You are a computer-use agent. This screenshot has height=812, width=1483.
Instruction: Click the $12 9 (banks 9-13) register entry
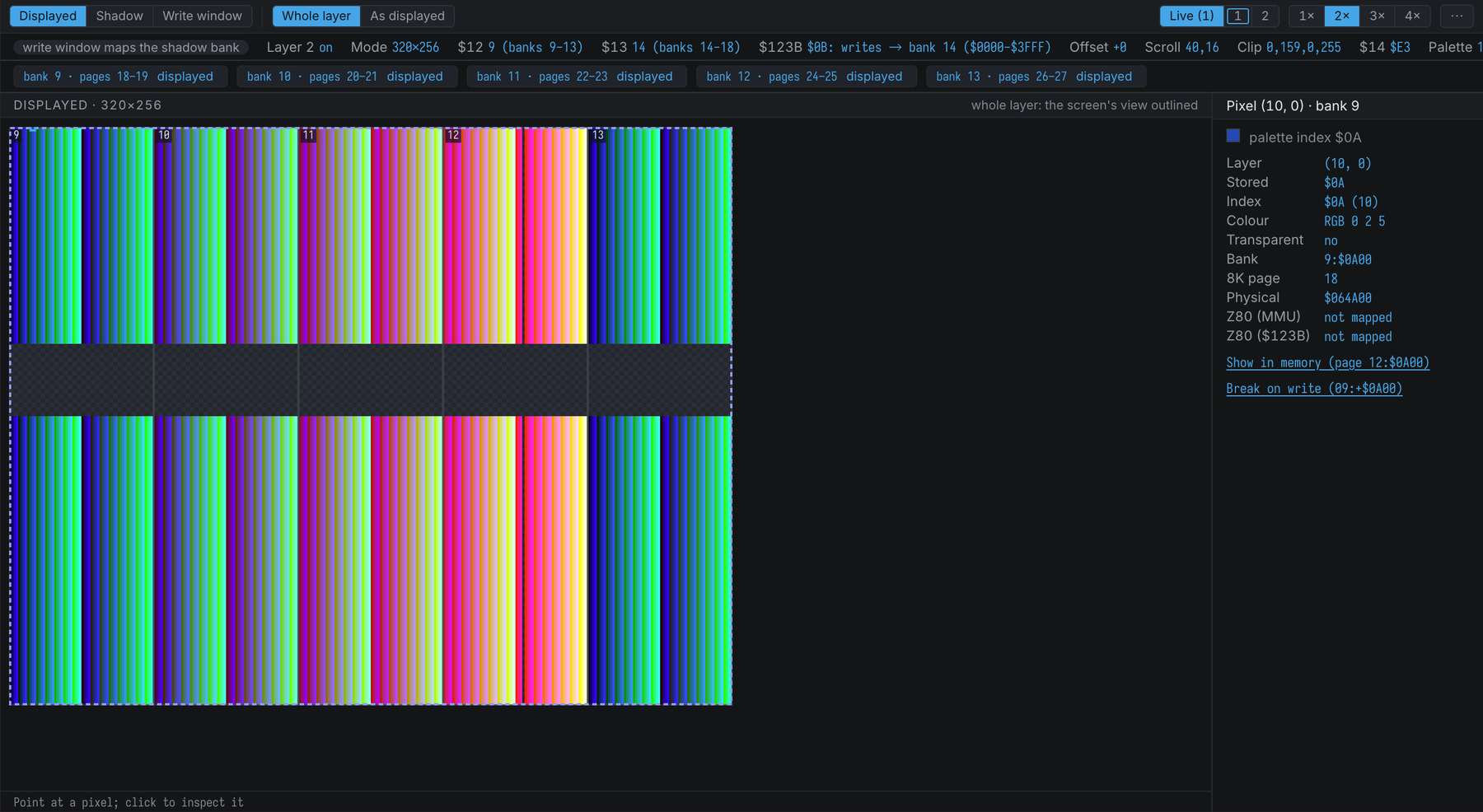point(521,48)
